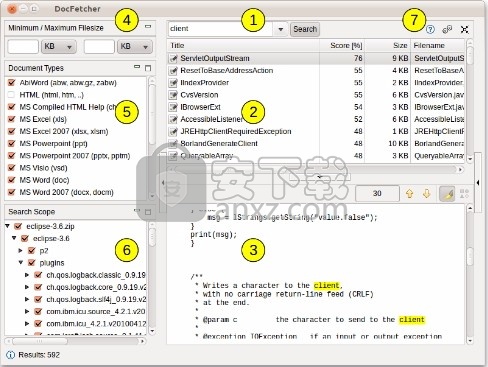The image size is (488, 367).
Task: Click the JREHttpClientRequiredException file icon
Action: tap(173, 131)
